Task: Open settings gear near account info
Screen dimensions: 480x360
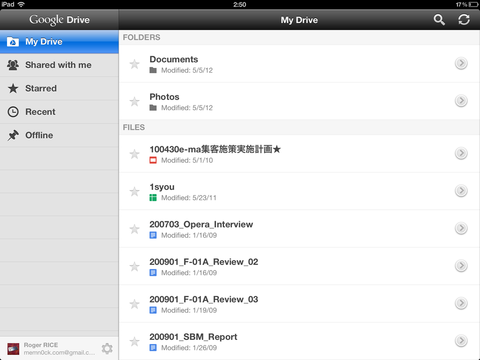Action: point(107,349)
